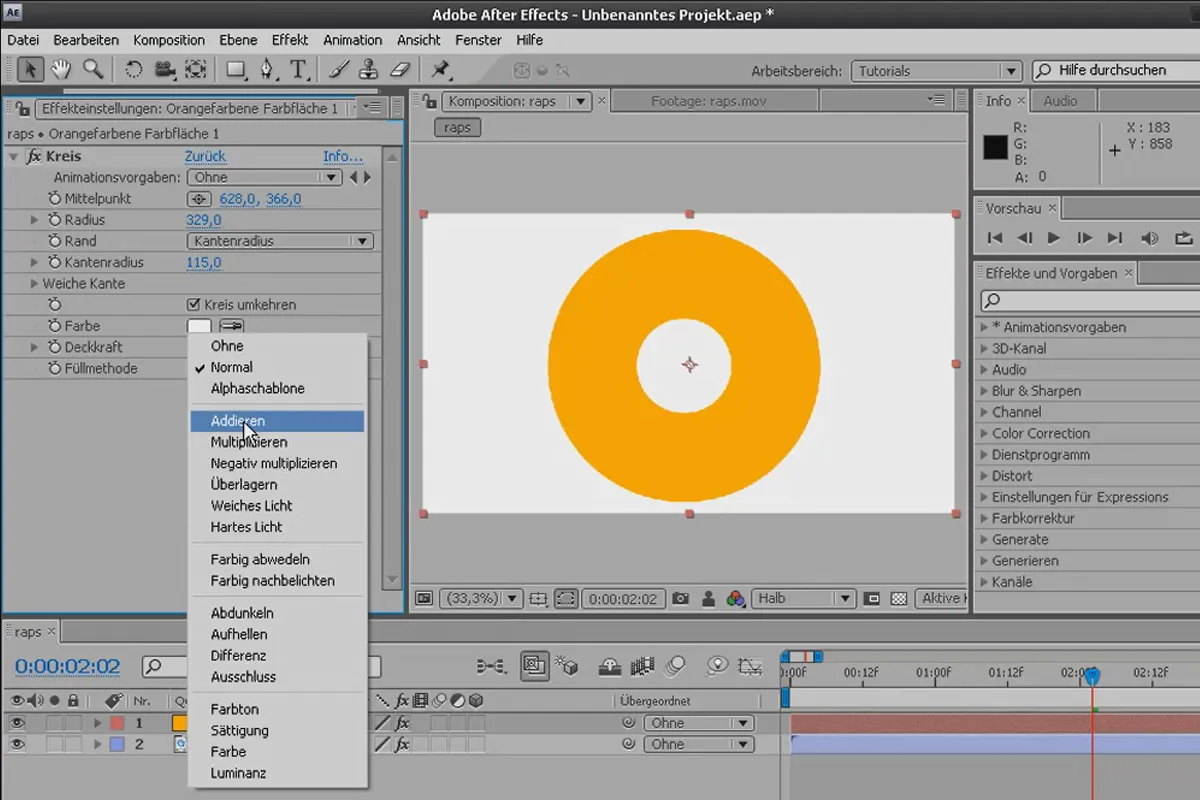Expand the Weiche Kante property

[34, 284]
